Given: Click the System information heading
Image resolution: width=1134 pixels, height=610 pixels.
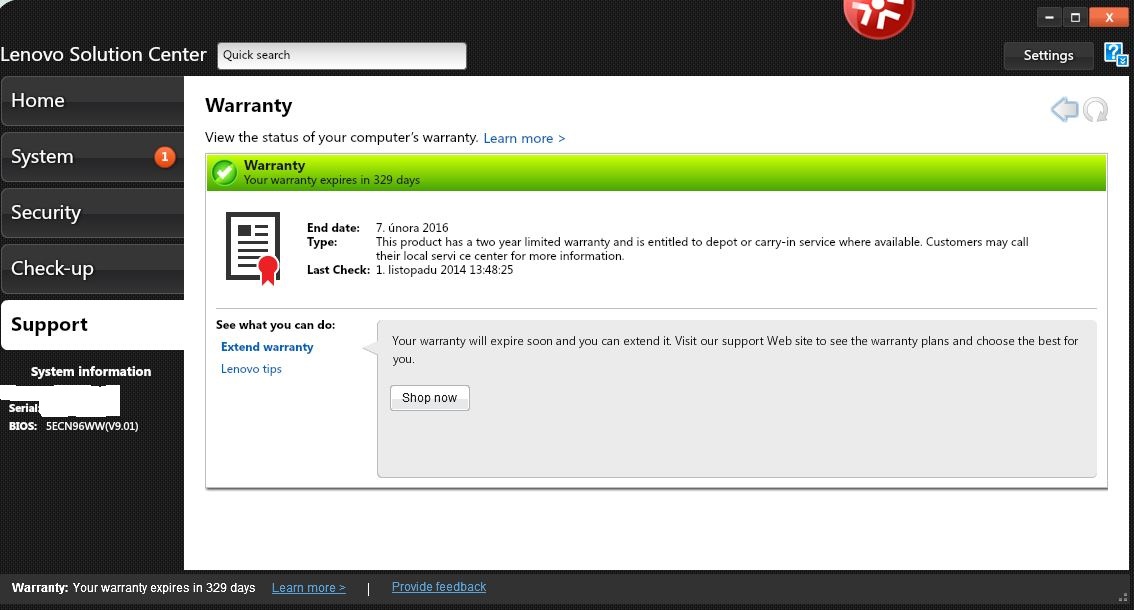Looking at the screenshot, I should [91, 371].
